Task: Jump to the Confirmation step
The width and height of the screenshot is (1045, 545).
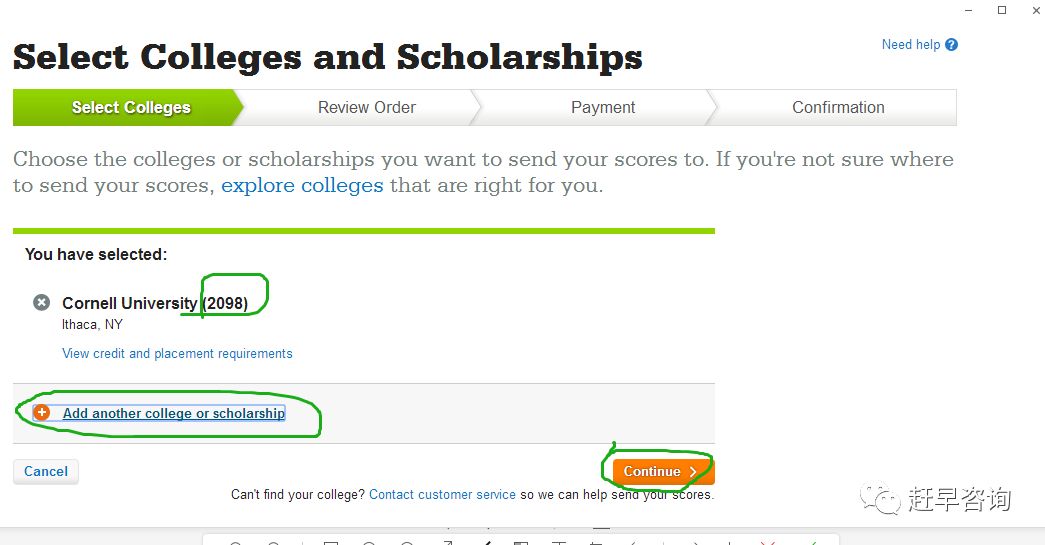Action: point(838,107)
